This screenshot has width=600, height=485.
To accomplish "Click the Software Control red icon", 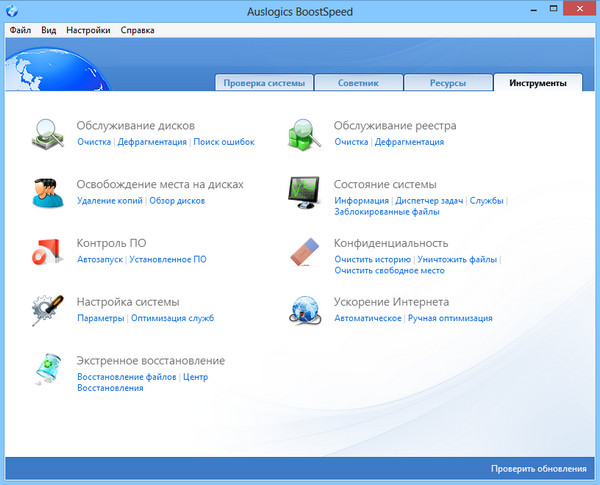I will pyautogui.click(x=47, y=250).
